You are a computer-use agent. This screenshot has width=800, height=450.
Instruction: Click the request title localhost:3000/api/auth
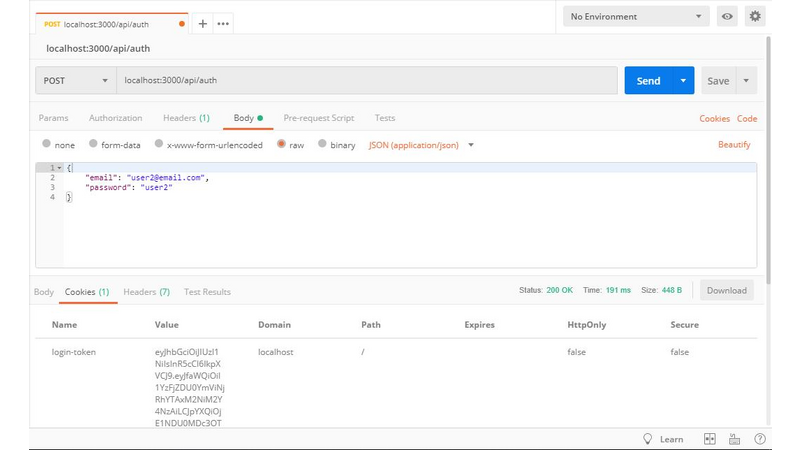tap(98, 48)
